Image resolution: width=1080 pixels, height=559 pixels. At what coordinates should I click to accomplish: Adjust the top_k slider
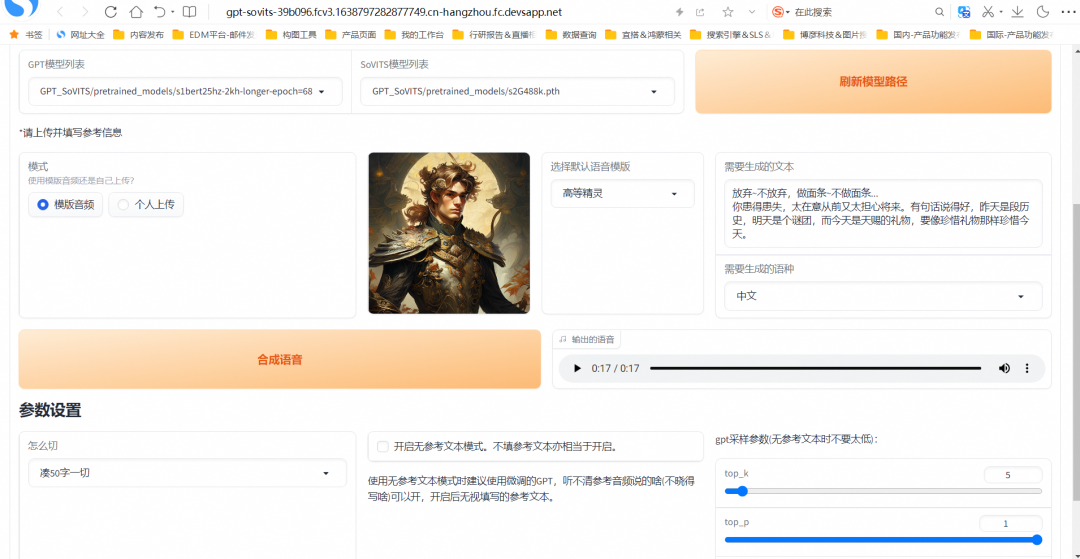pyautogui.click(x=883, y=491)
